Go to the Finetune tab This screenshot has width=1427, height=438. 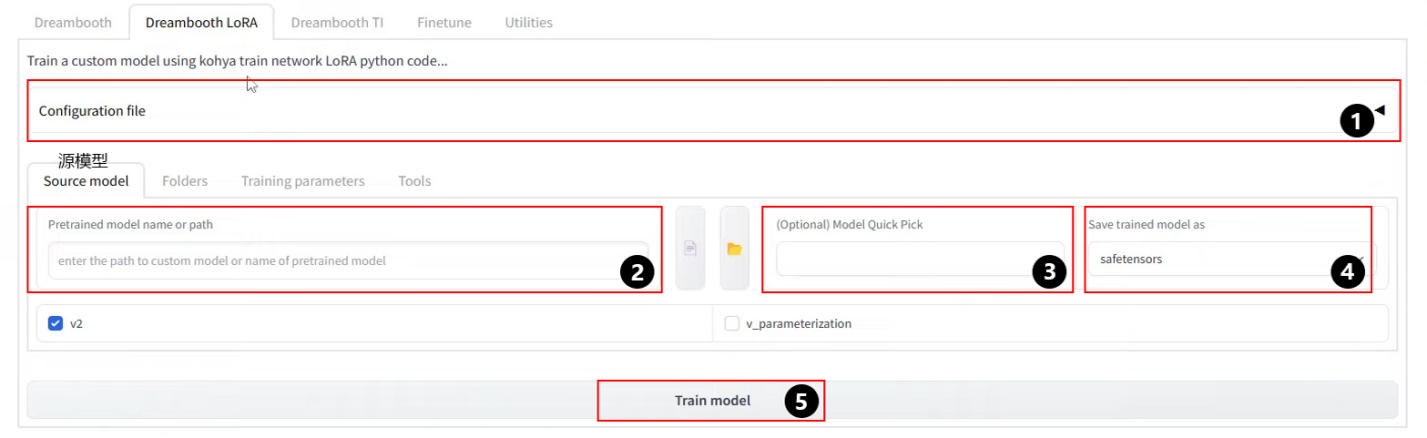point(444,22)
